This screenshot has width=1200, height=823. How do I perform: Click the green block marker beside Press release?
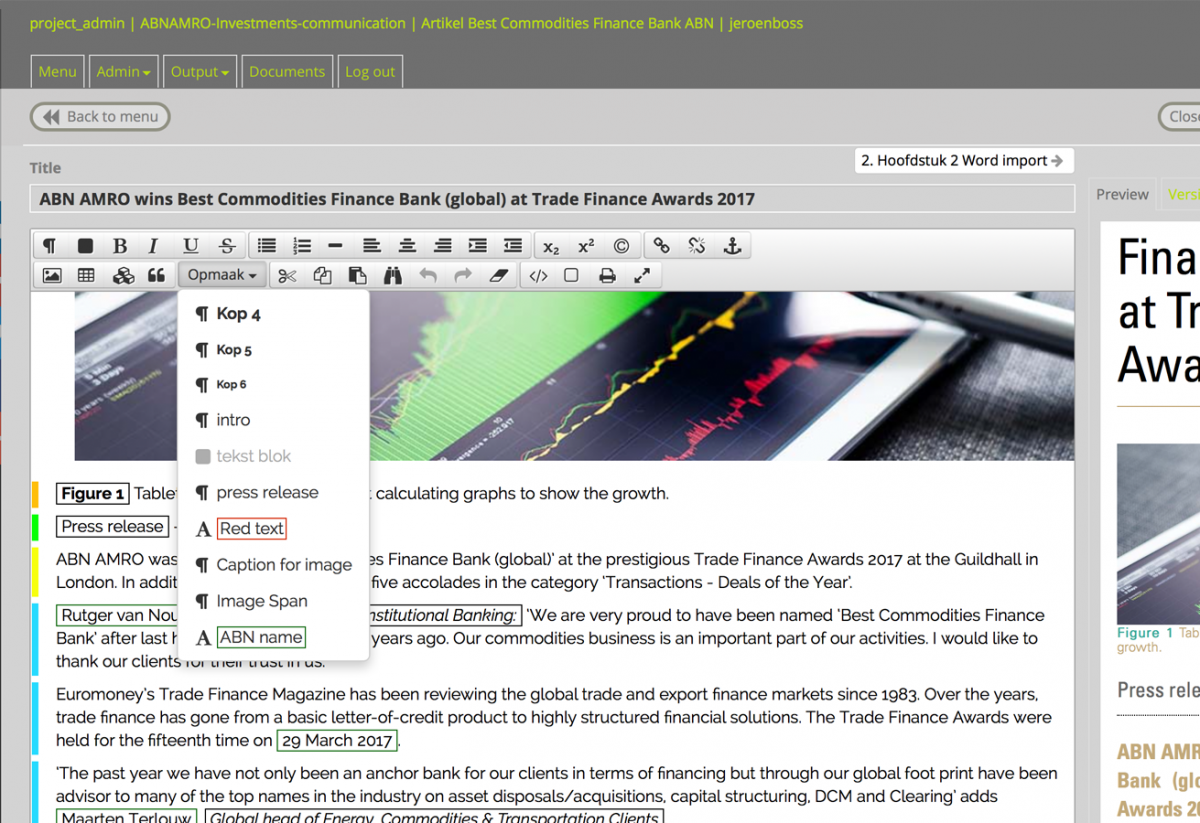(x=35, y=527)
